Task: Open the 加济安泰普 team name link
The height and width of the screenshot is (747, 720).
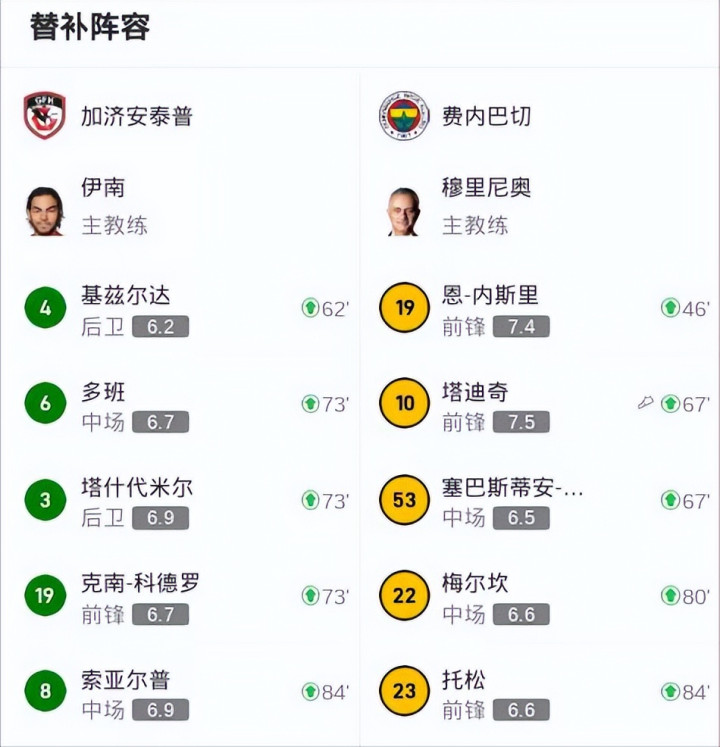Action: point(137,116)
